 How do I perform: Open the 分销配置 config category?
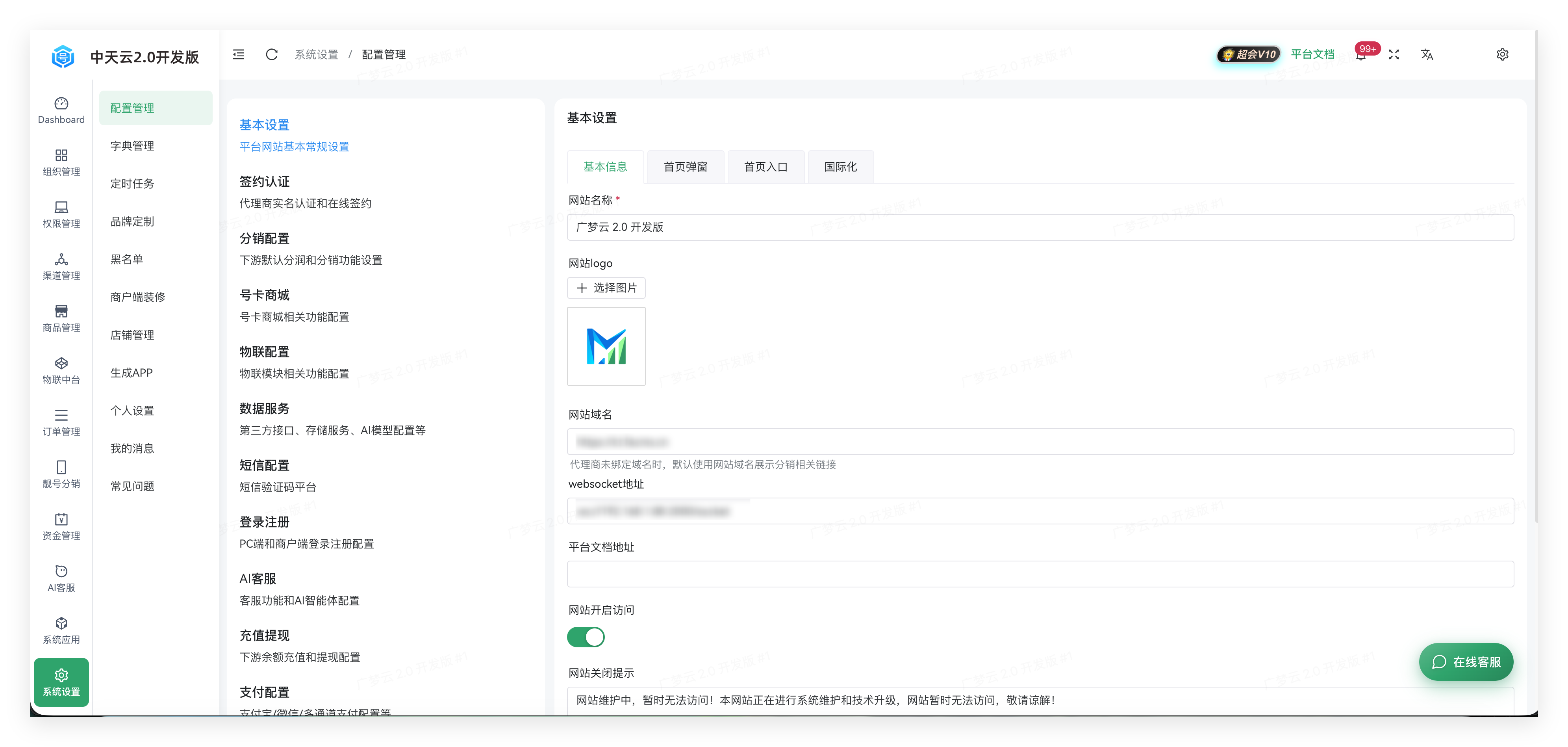click(386, 248)
